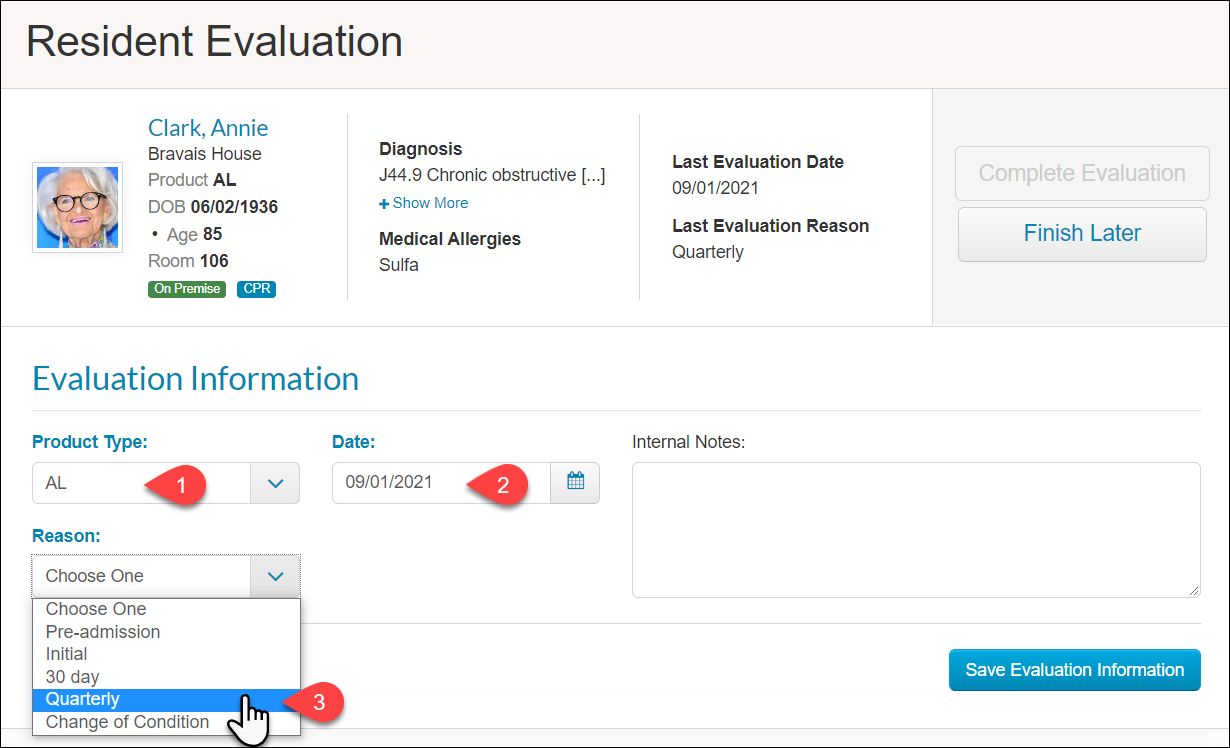Viewport: 1230px width, 748px height.
Task: Click inside the Internal Notes textarea
Action: [916, 530]
